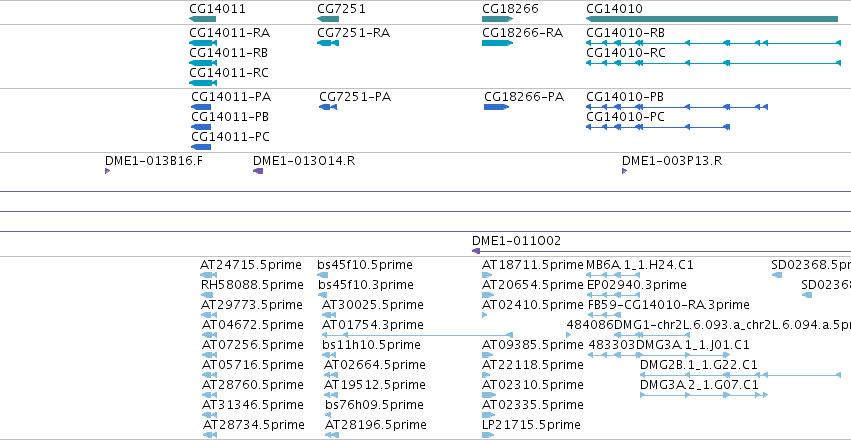Select the CG14010 gene bar
The image size is (851, 440).
[712, 19]
